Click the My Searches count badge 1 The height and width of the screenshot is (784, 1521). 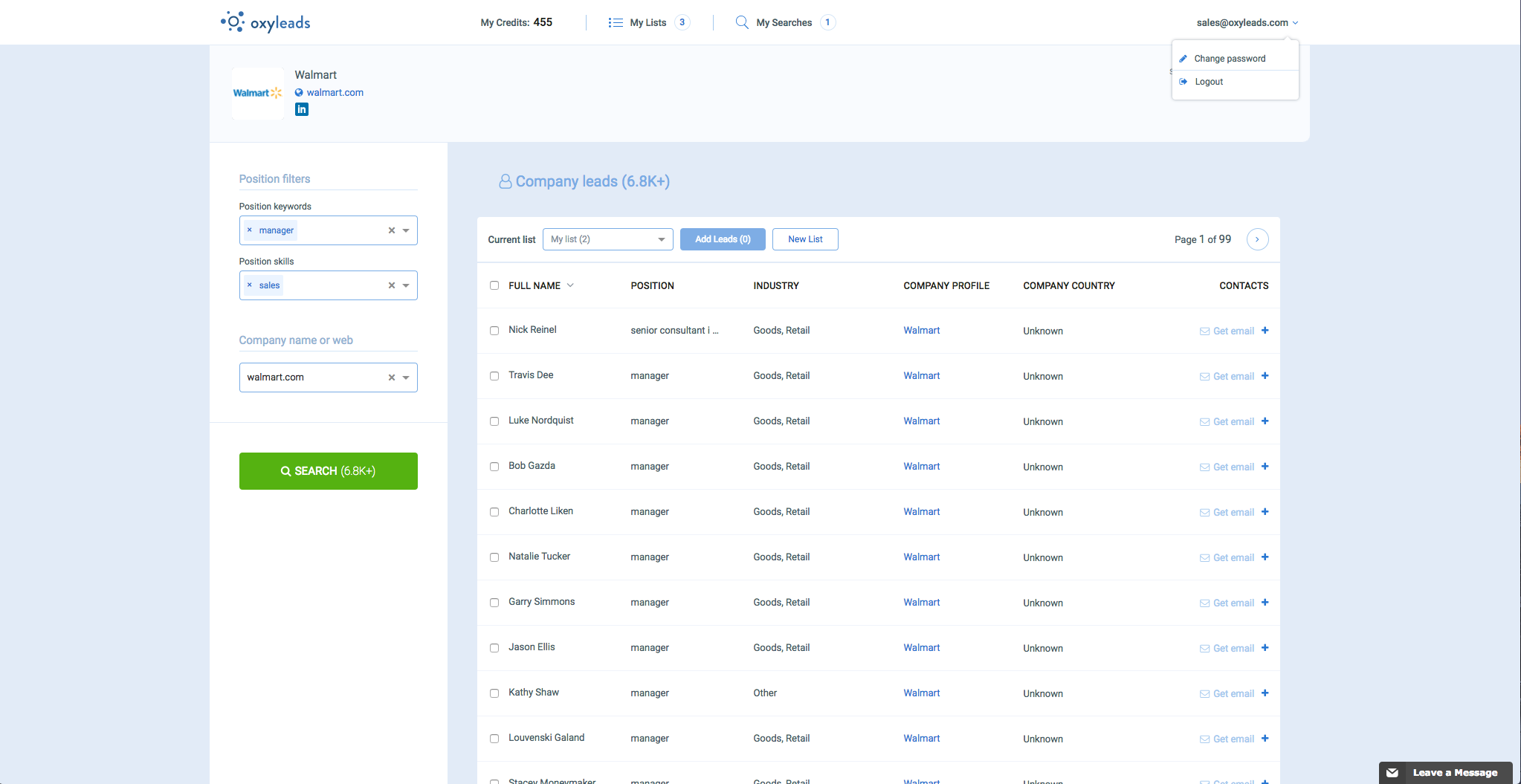click(x=827, y=22)
